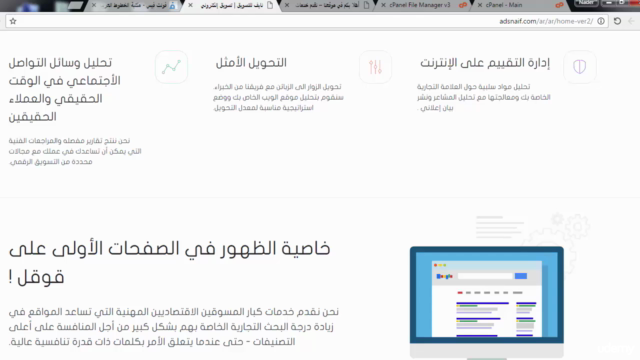View site information icon in address bar
Viewport: 640px width, 360px height.
601,21
